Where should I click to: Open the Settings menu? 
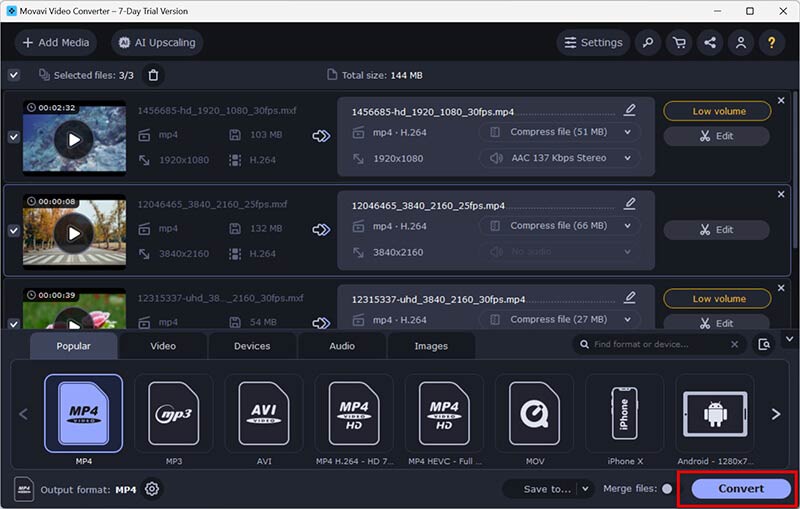[x=593, y=43]
